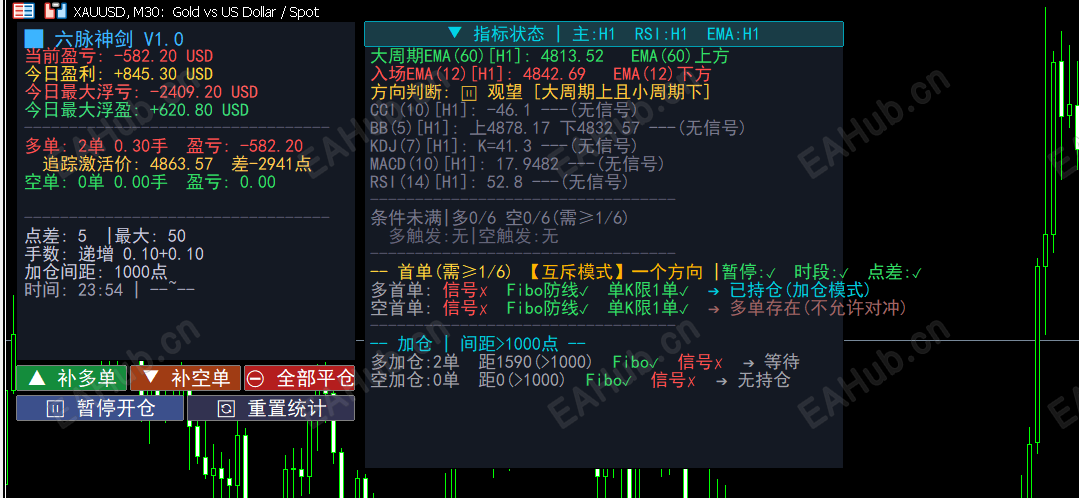
Task: Select the 当前盈亏: -582.20 USD line
Action: tap(119, 56)
